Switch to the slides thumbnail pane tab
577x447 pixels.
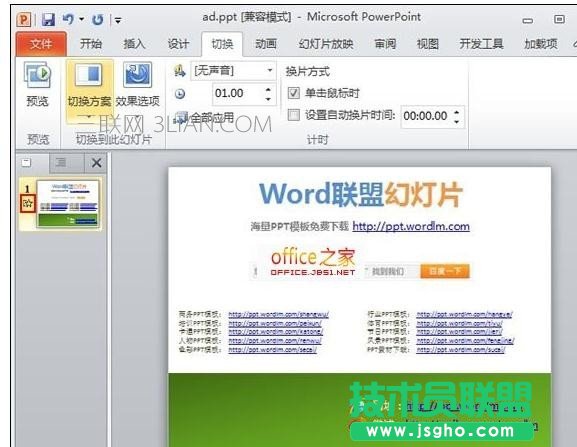point(26,163)
